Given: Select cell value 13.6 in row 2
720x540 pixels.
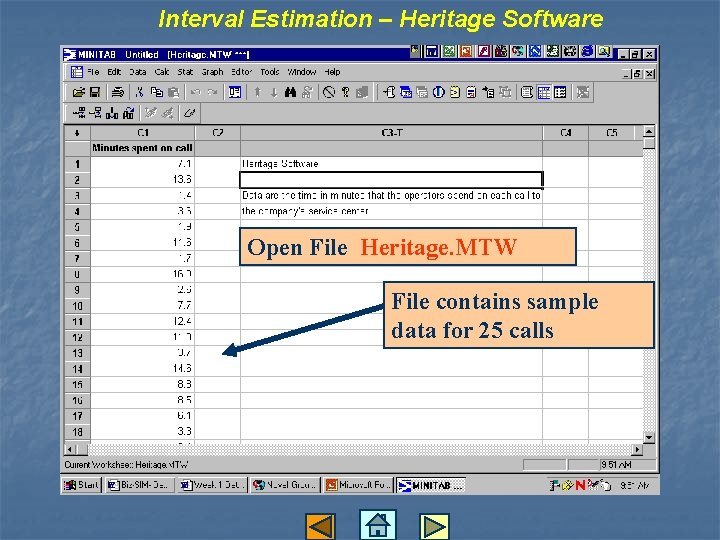Looking at the screenshot, I should point(143,180).
